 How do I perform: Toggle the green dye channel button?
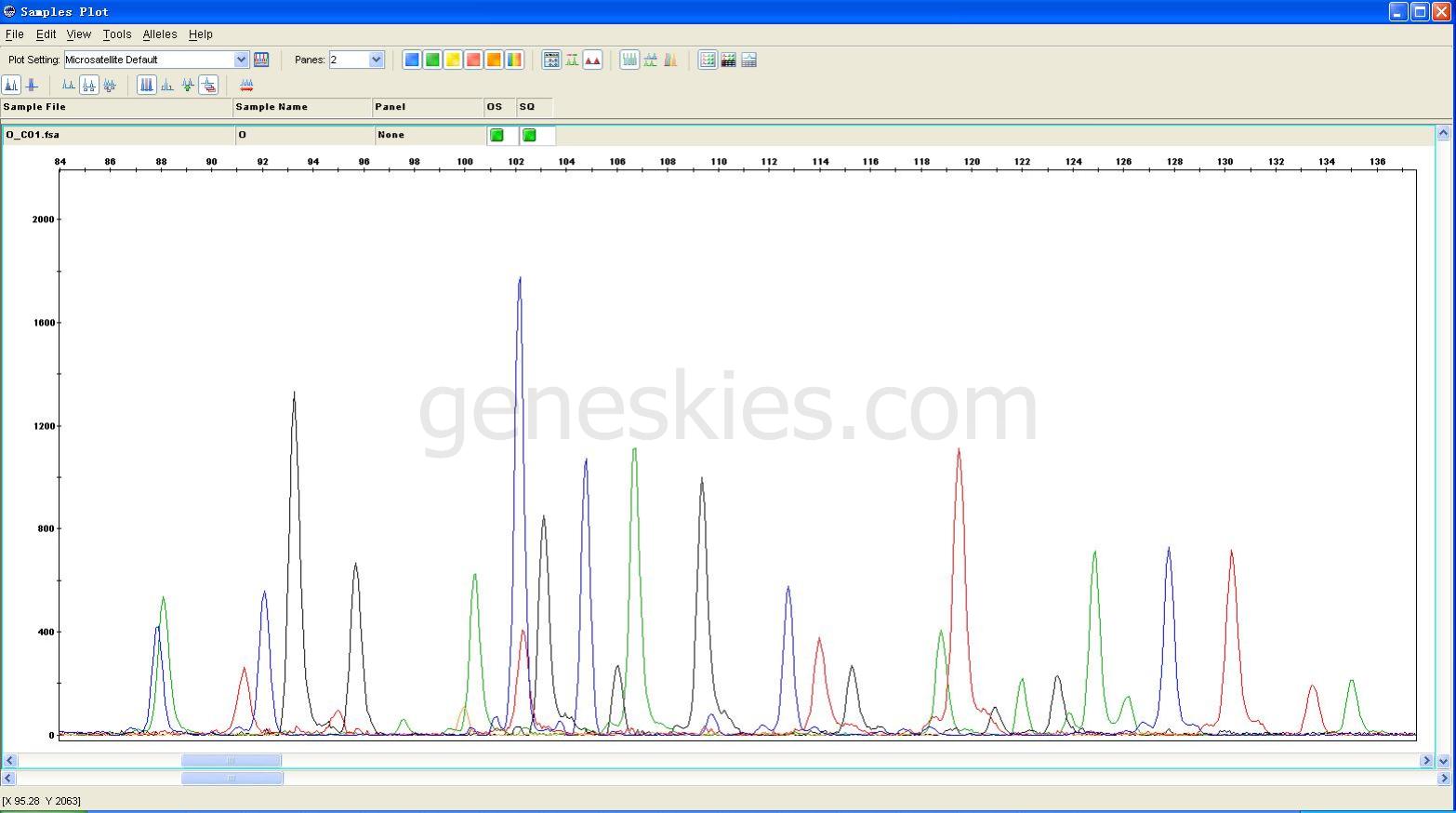432,60
